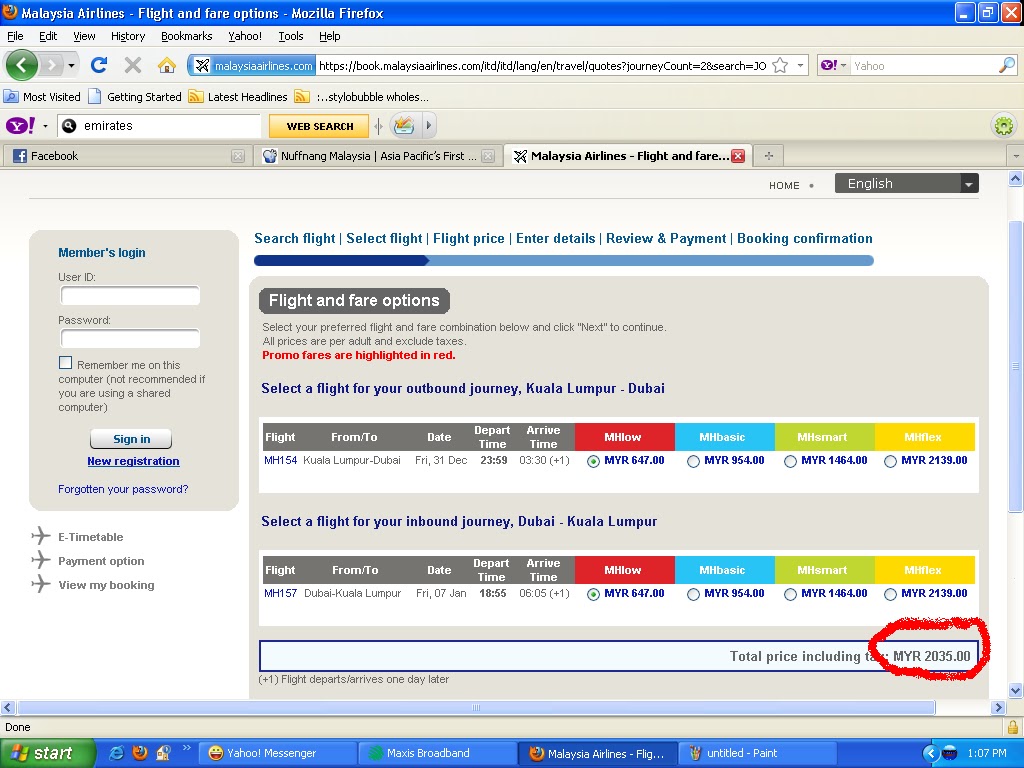Open the English language dropdown
1024x768 pixels.
[x=906, y=184]
